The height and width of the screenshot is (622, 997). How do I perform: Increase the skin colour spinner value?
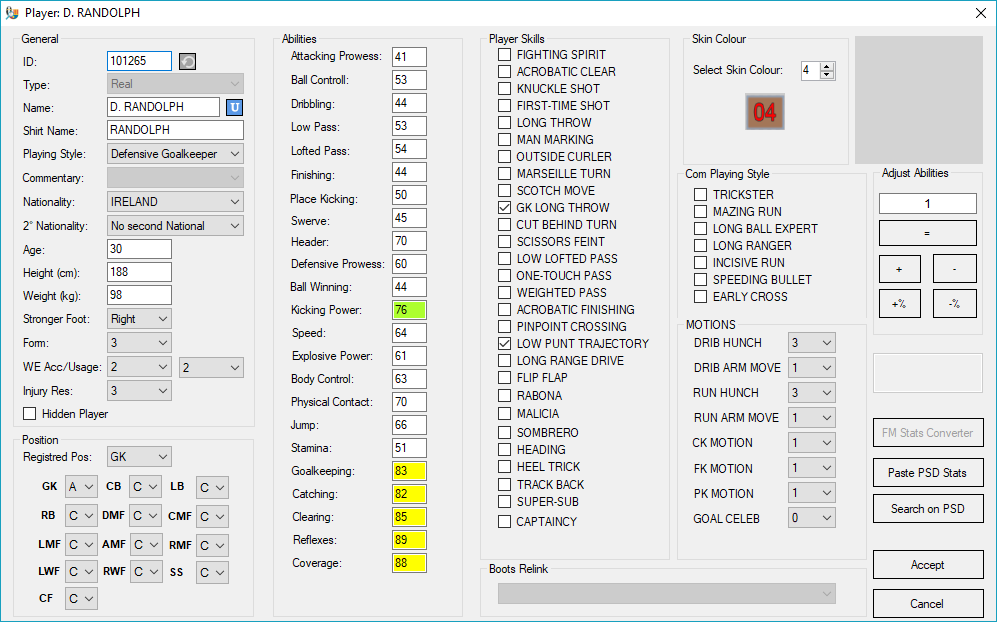(827, 67)
